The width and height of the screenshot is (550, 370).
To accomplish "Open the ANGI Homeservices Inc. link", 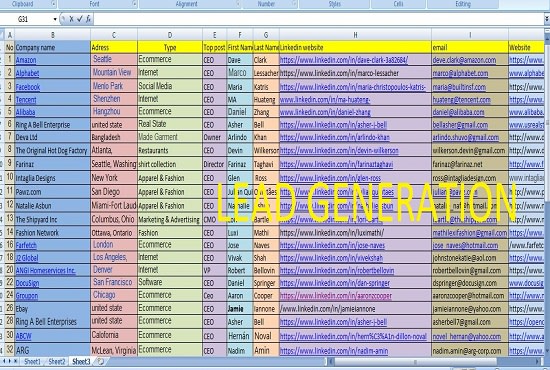I will 46,270.
